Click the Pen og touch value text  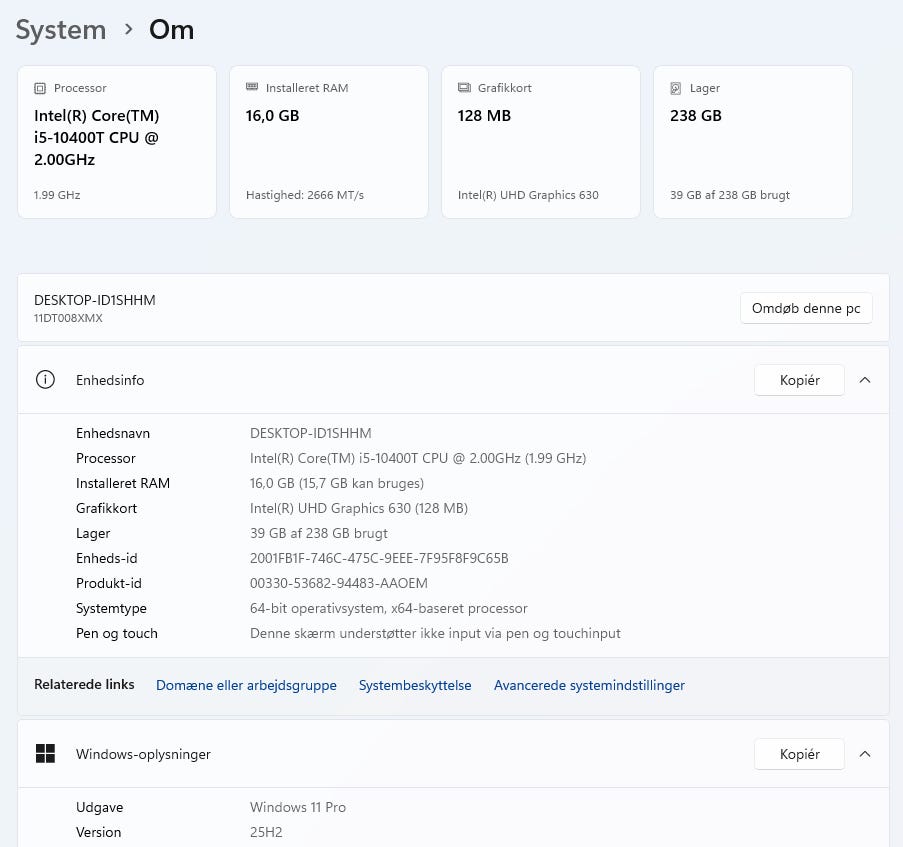pyautogui.click(x=435, y=633)
